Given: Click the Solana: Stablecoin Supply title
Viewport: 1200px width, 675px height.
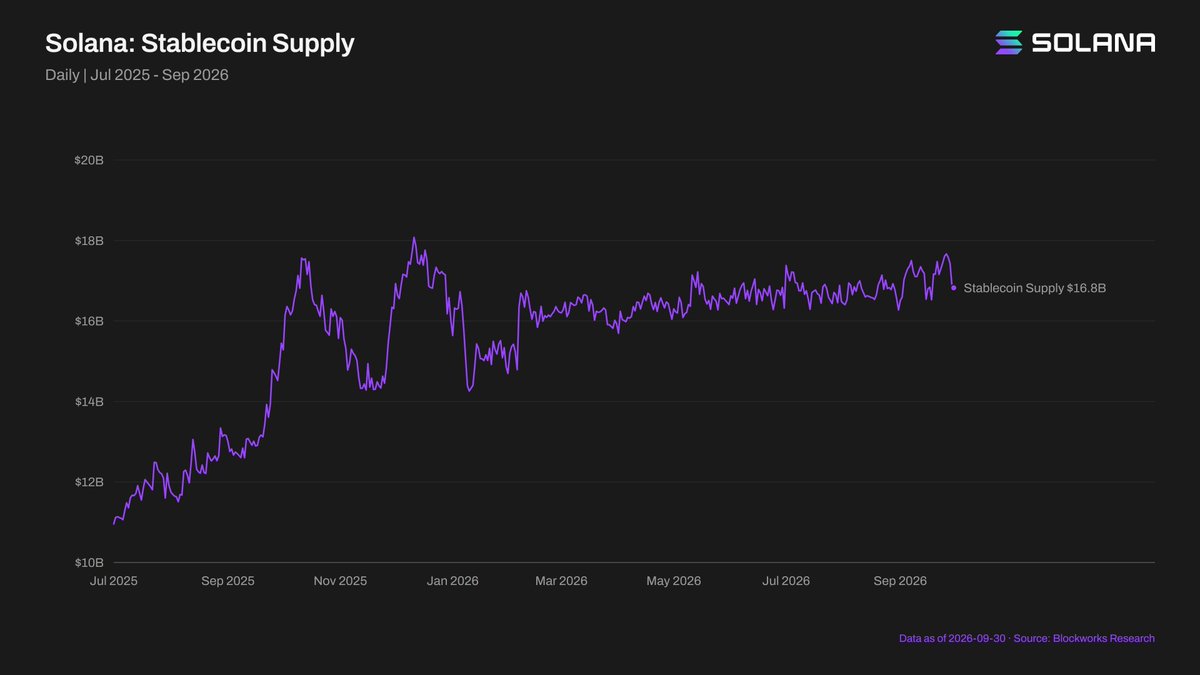Looking at the screenshot, I should point(199,43).
